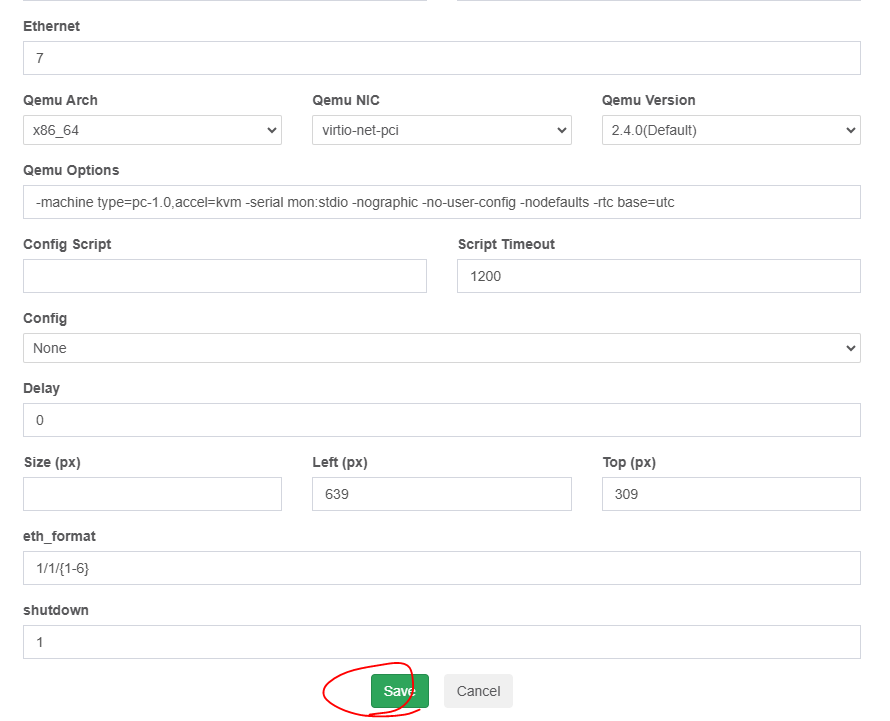This screenshot has height=721, width=890.
Task: Click the Delay label
Action: point(41,388)
